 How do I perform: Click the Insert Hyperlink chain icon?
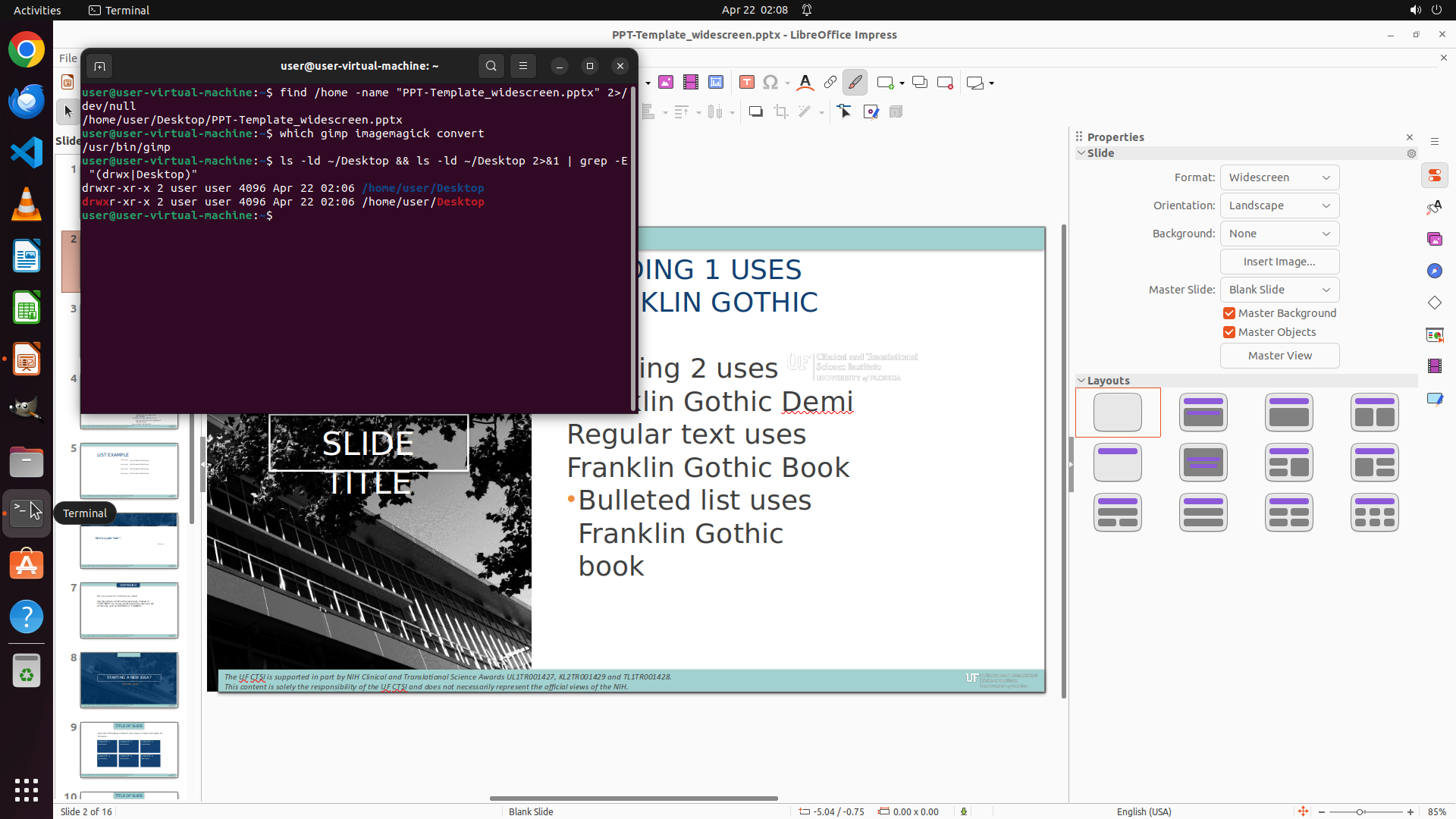click(830, 82)
